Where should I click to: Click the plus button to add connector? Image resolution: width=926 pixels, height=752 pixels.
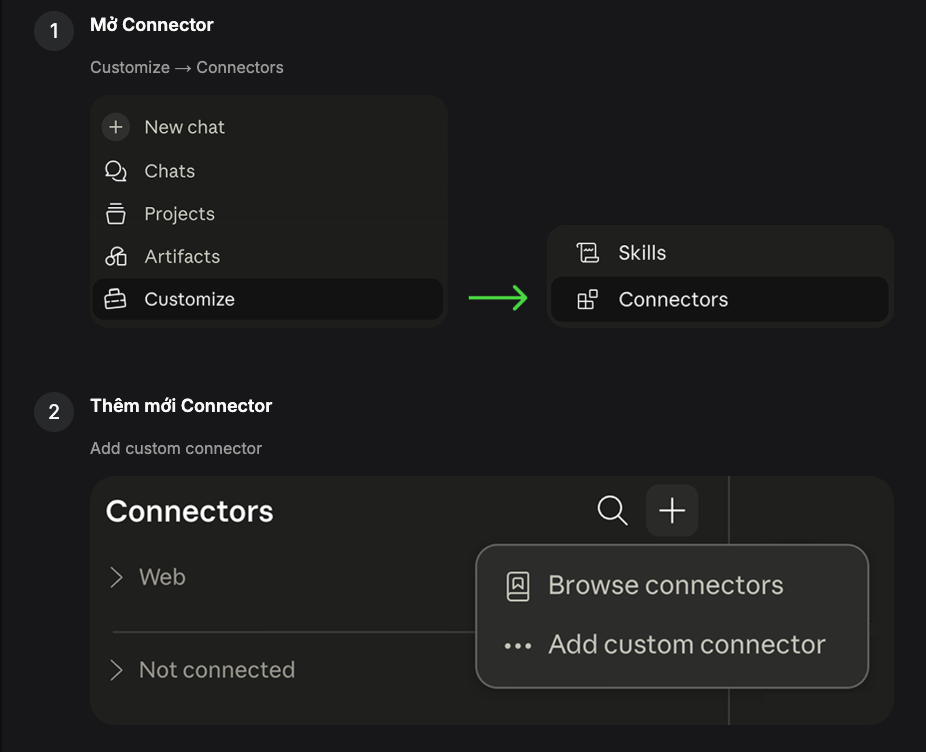(672, 510)
